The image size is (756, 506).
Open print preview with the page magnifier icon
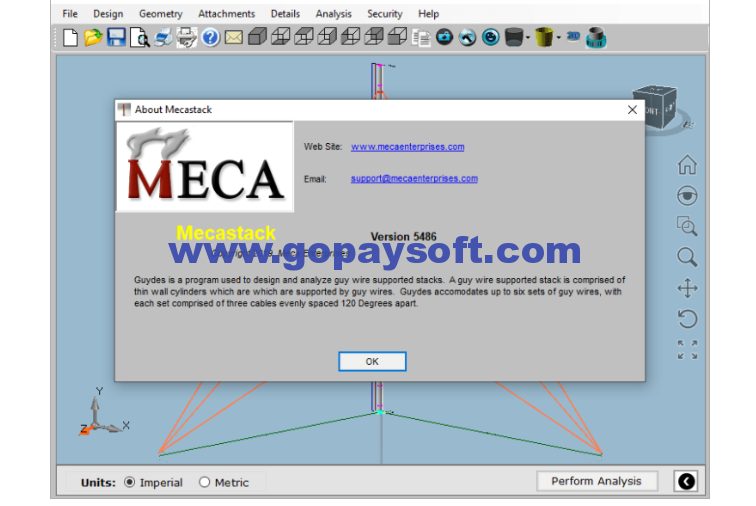[x=140, y=38]
